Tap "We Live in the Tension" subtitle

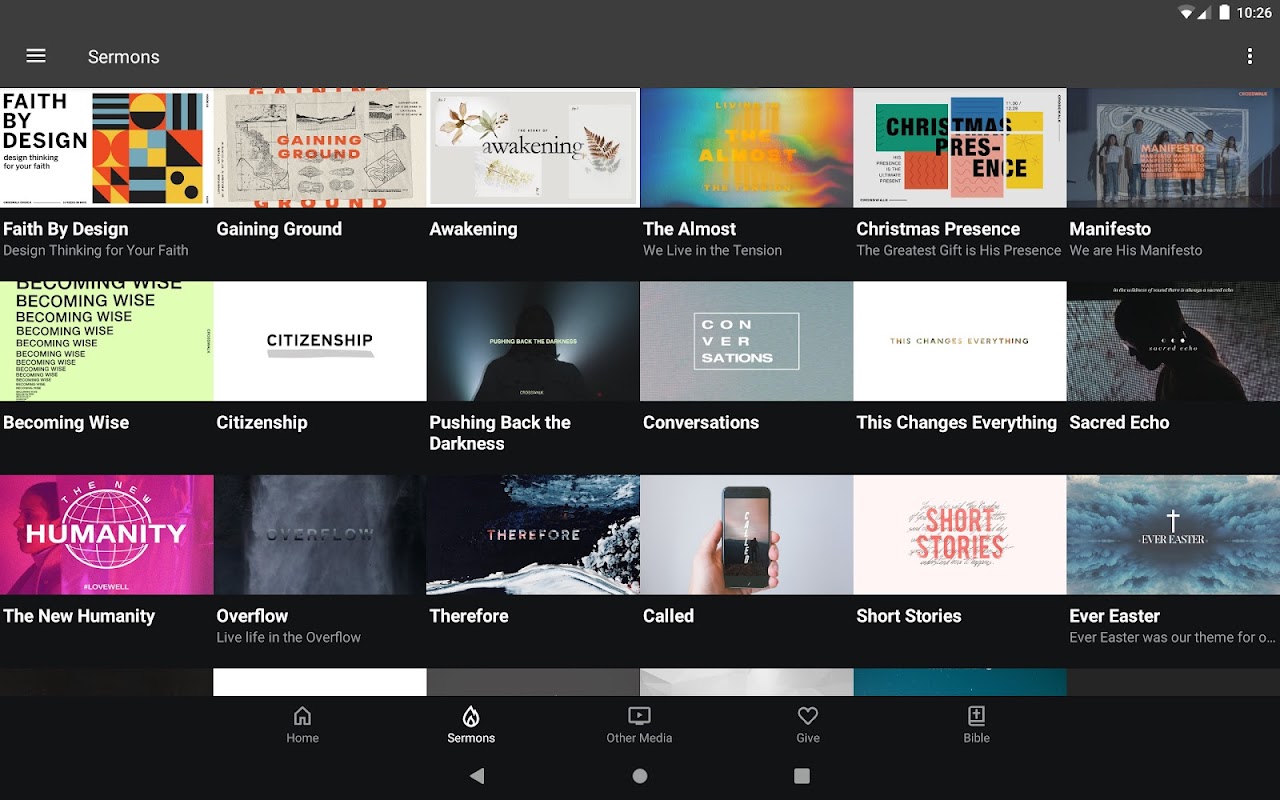713,251
